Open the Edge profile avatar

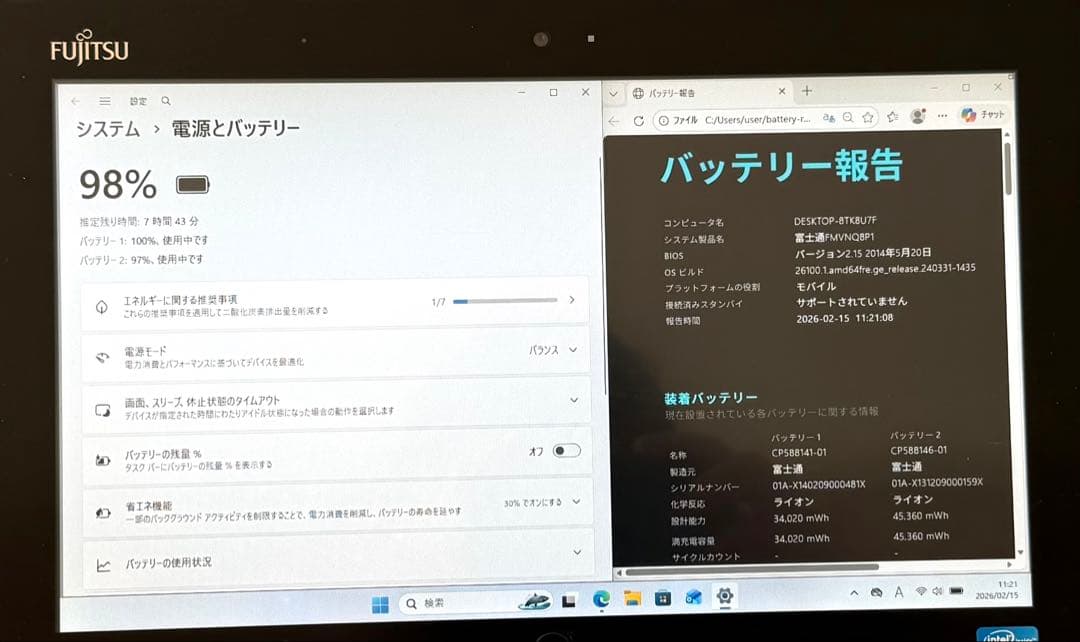click(917, 116)
